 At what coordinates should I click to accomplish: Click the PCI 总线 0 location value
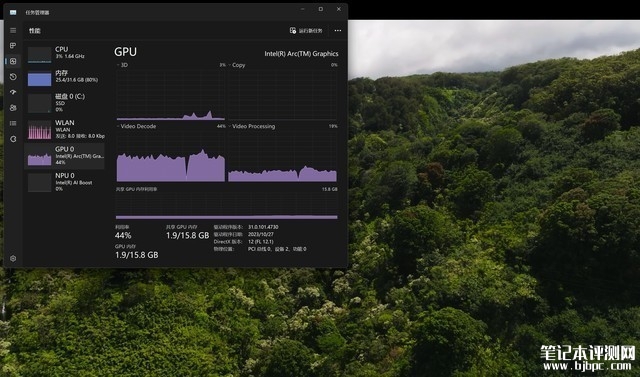point(277,249)
